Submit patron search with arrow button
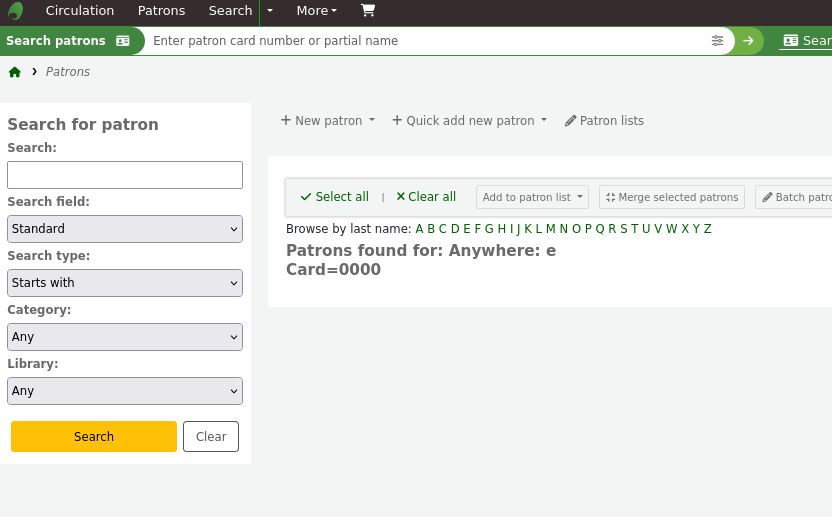Screen dimensions: 832x517 click(x=748, y=41)
